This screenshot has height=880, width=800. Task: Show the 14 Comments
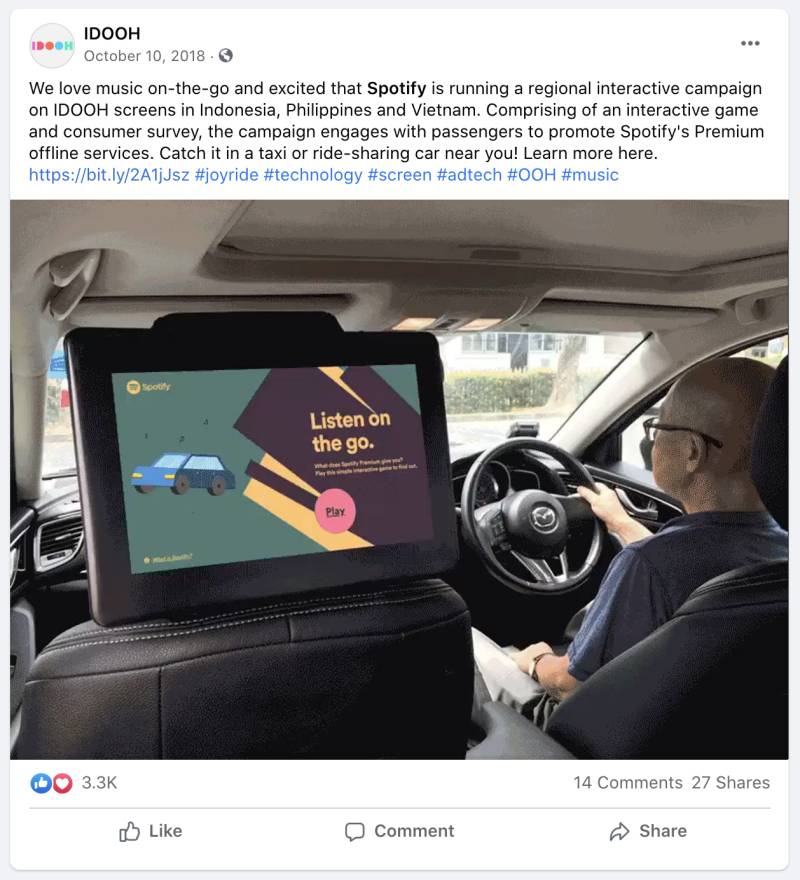[x=628, y=782]
